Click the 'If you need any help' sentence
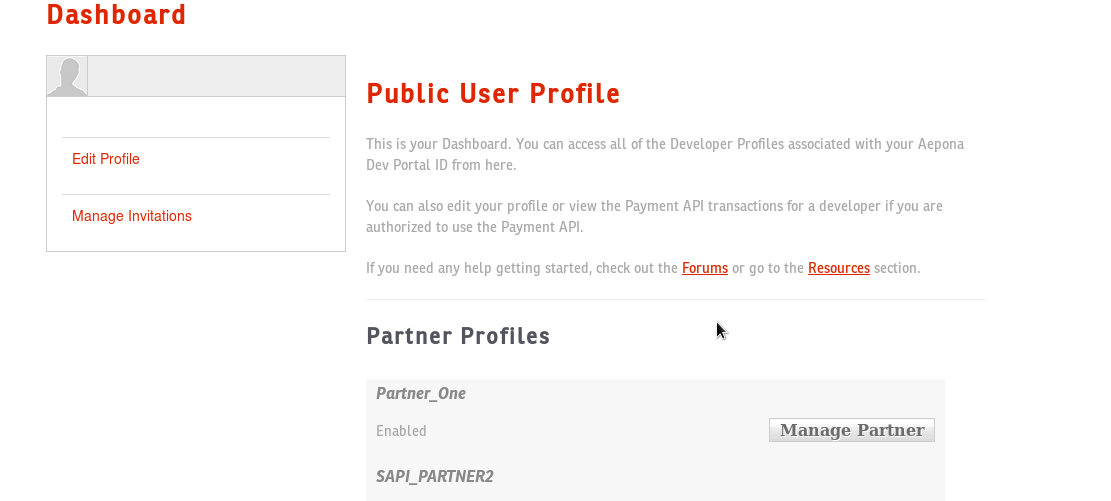This screenshot has height=501, width=1111. [x=520, y=268]
